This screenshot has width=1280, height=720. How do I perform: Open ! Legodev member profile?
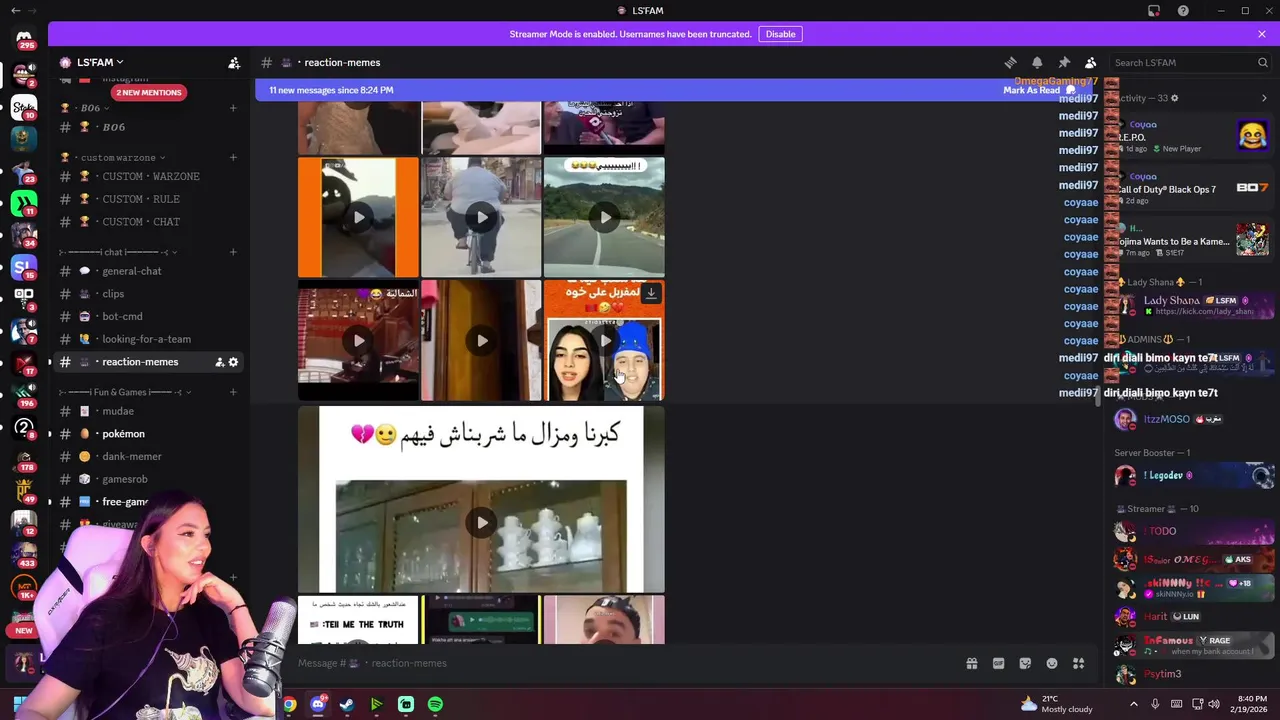tap(1194, 476)
